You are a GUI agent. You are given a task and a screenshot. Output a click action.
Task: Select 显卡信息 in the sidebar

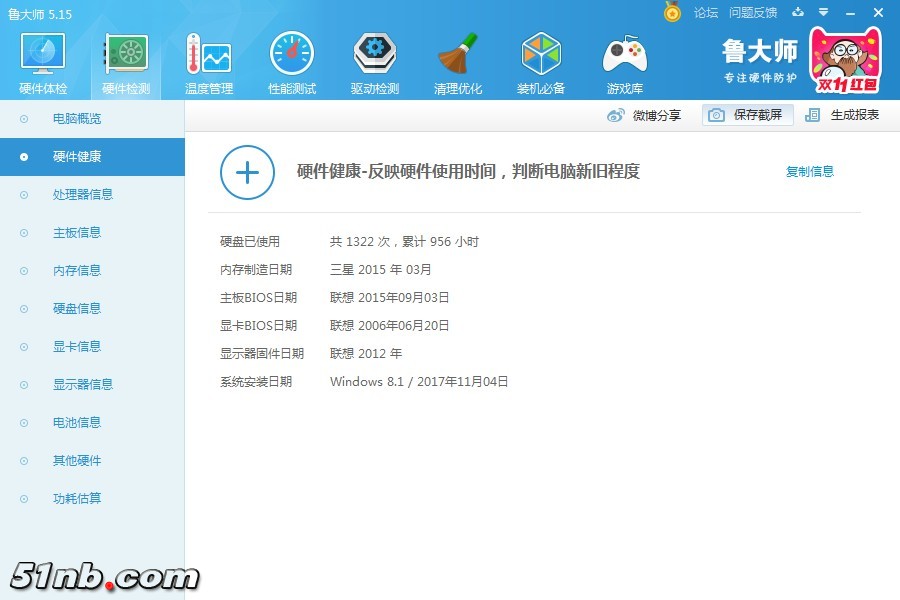[77, 347]
